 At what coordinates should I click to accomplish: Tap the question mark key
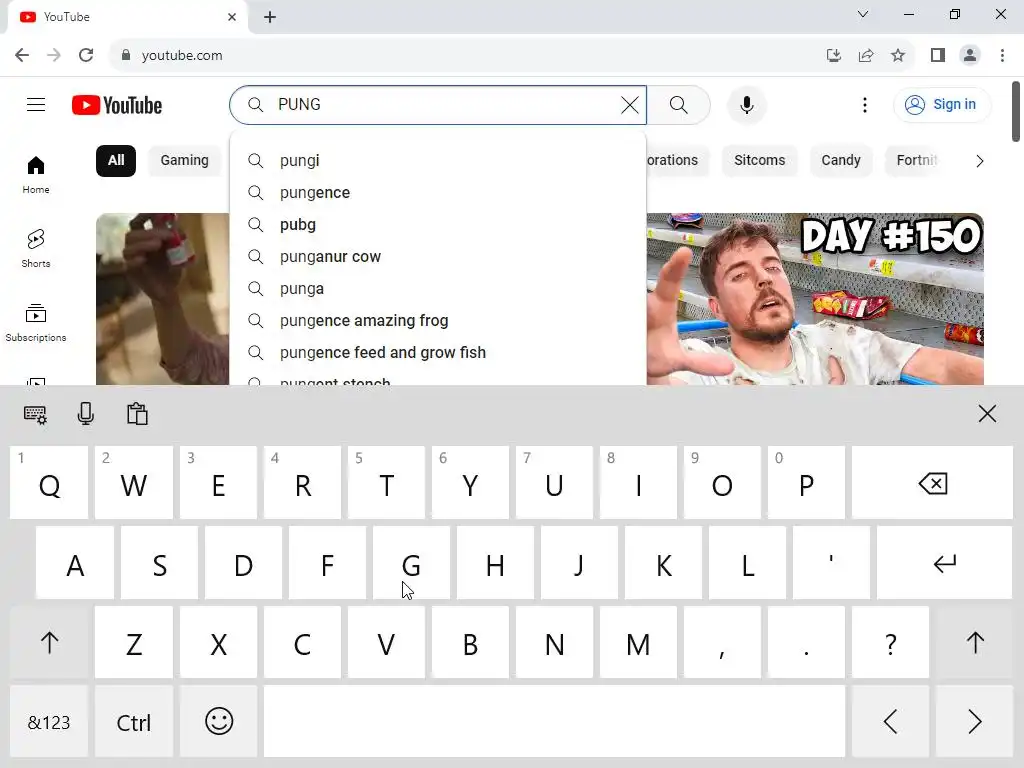coord(890,643)
